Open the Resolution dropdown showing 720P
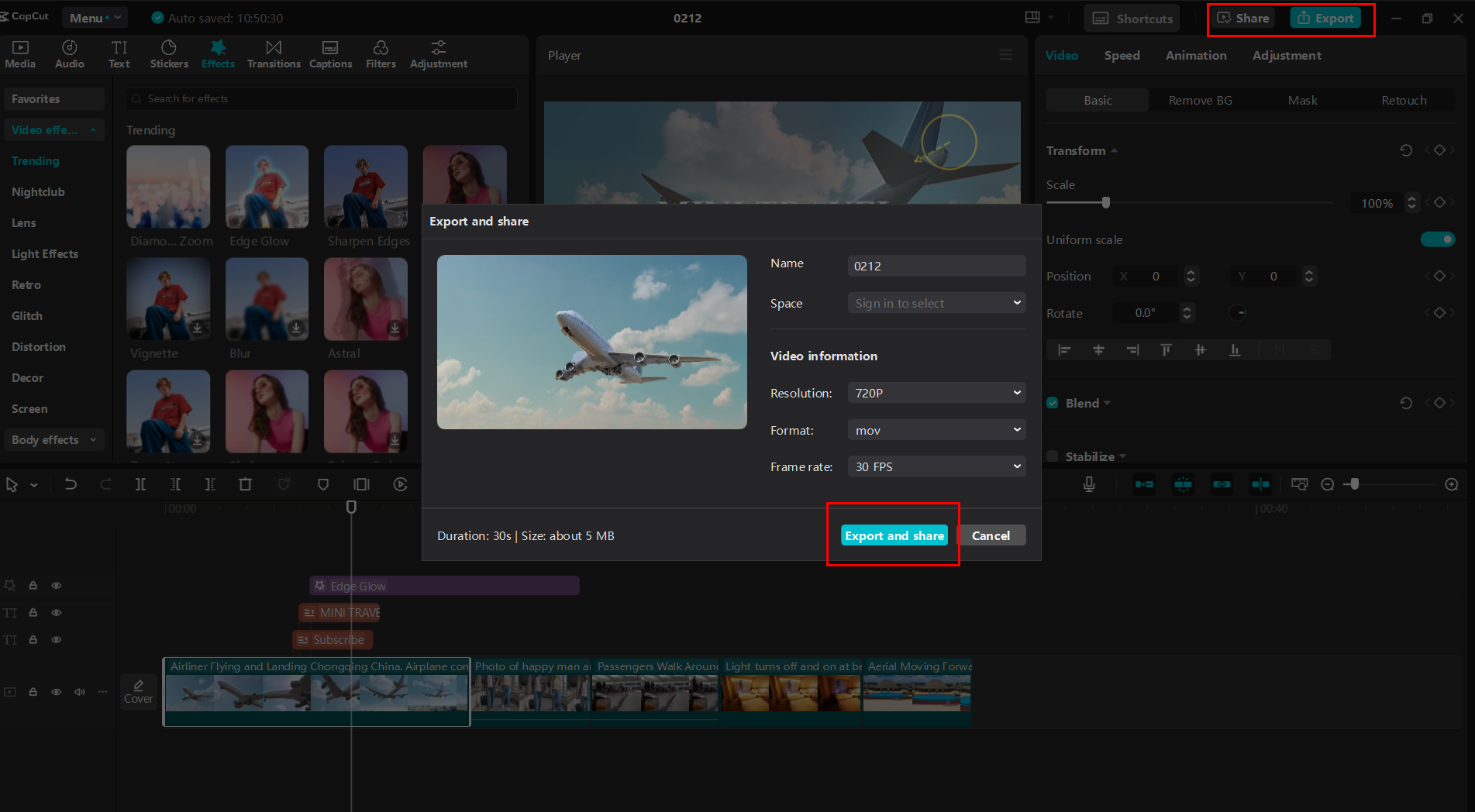1475x812 pixels. 936,393
